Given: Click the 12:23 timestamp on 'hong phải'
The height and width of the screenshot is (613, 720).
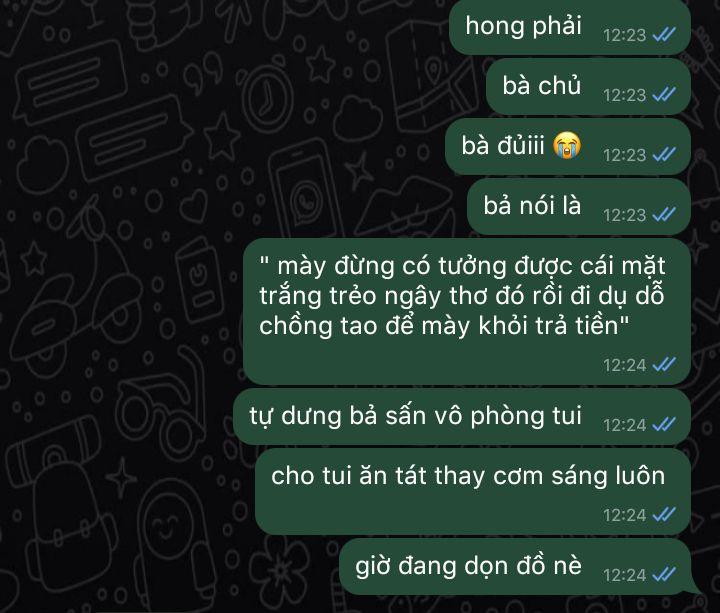Looking at the screenshot, I should pos(624,35).
